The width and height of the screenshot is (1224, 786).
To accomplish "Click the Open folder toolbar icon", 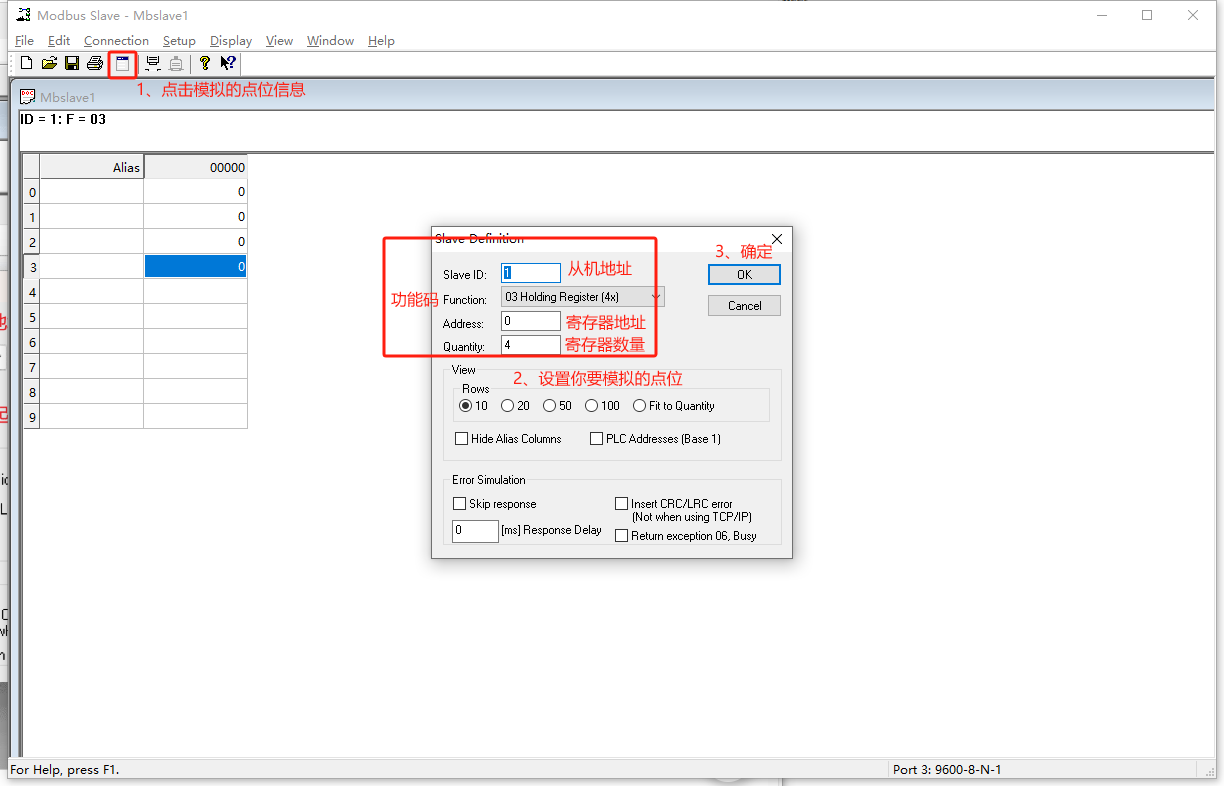I will (49, 63).
